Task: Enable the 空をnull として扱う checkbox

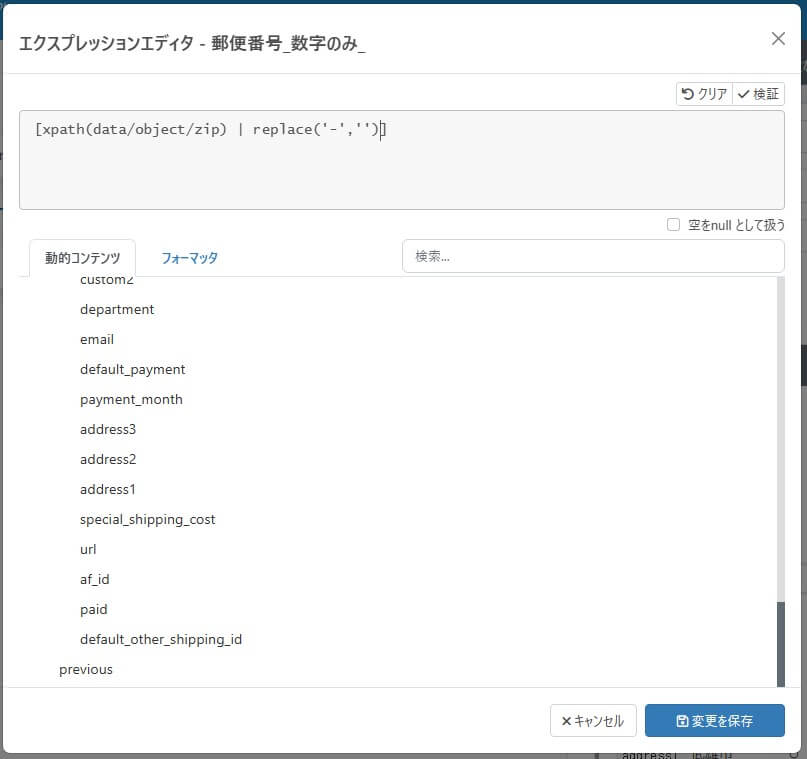Action: [673, 225]
